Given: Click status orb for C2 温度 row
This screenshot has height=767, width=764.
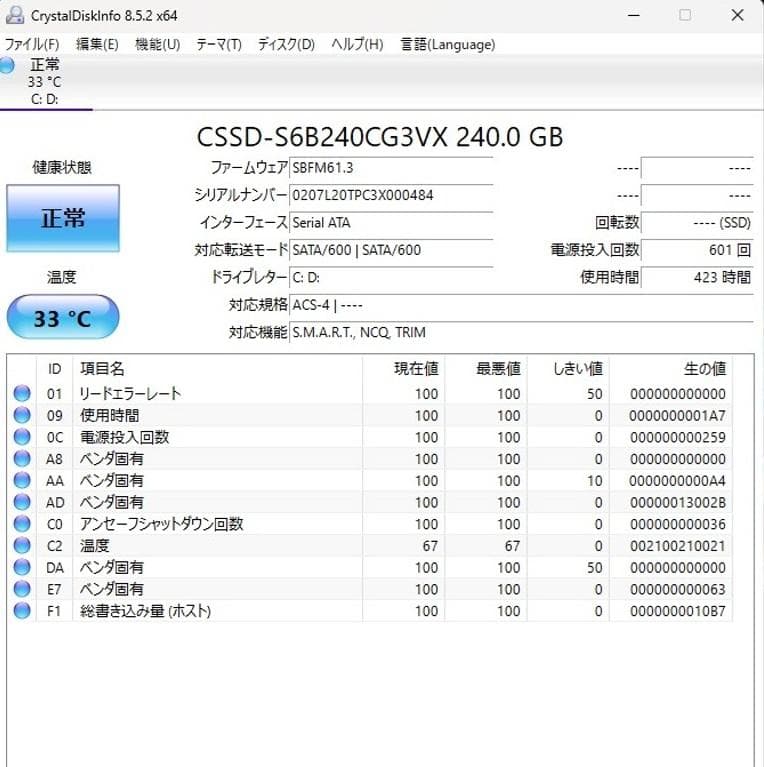Looking at the screenshot, I should tap(22, 545).
